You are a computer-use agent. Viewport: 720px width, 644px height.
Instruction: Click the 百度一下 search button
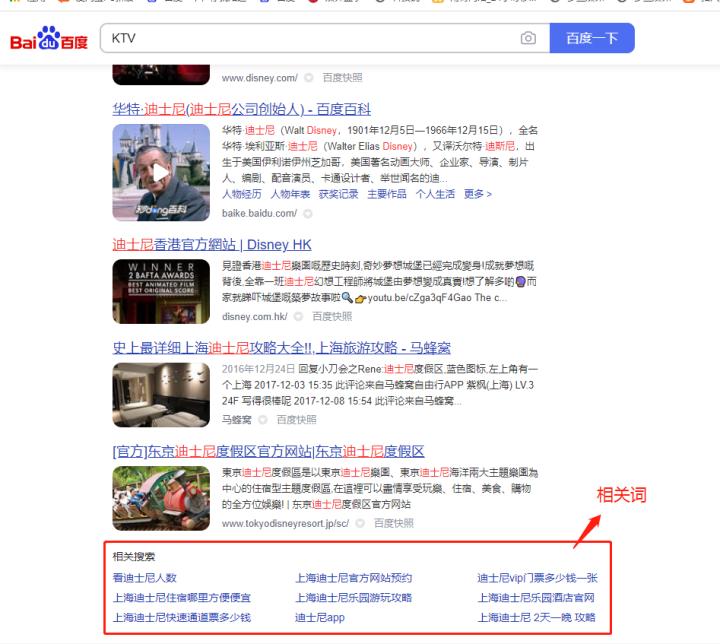(592, 38)
